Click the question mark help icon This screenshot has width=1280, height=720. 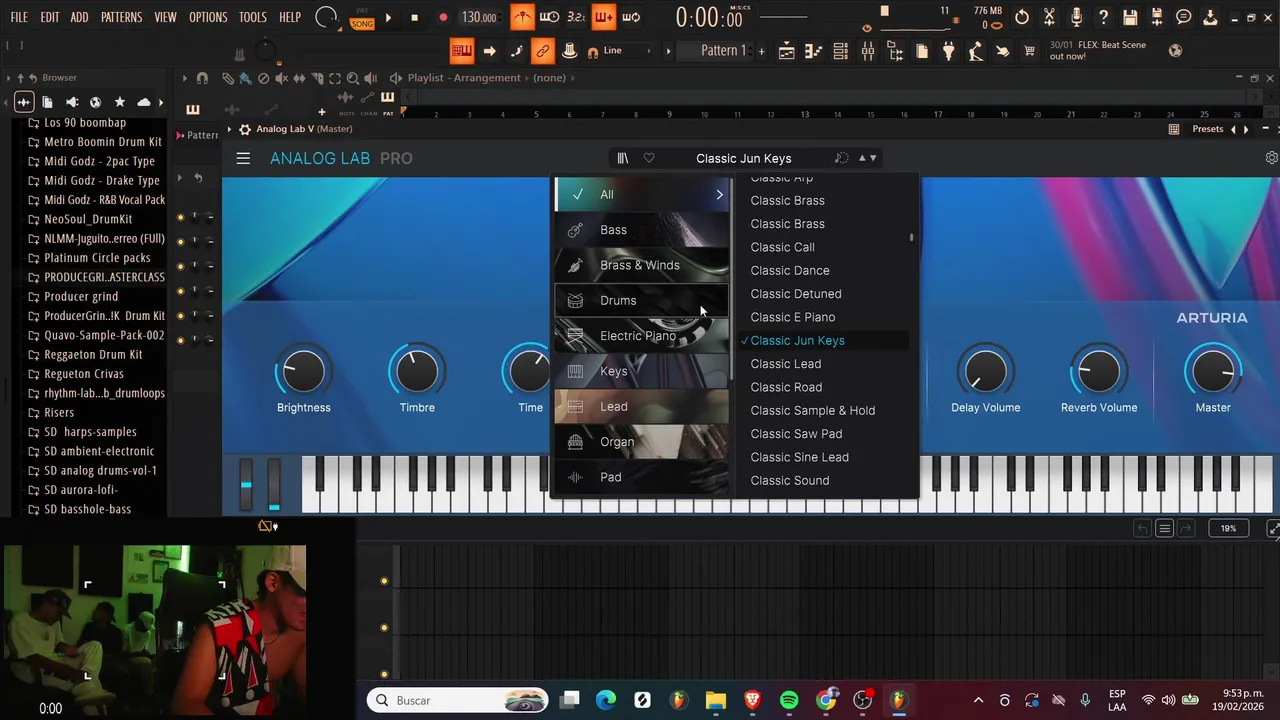coord(1104,17)
